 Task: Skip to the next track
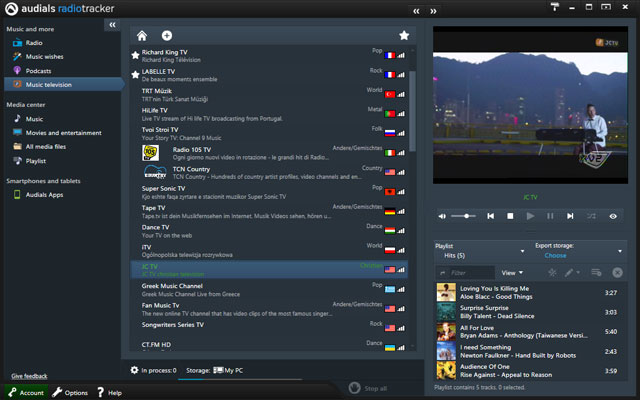pyautogui.click(x=571, y=216)
